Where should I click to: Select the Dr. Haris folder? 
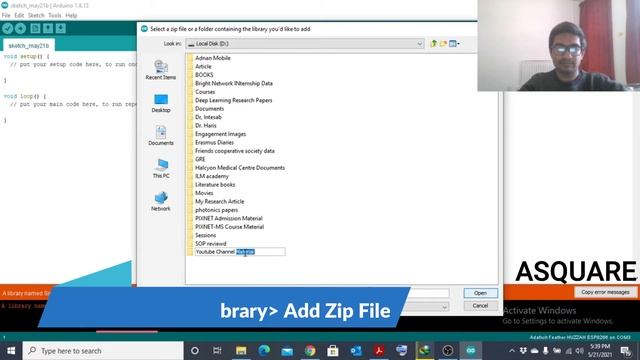click(x=205, y=125)
